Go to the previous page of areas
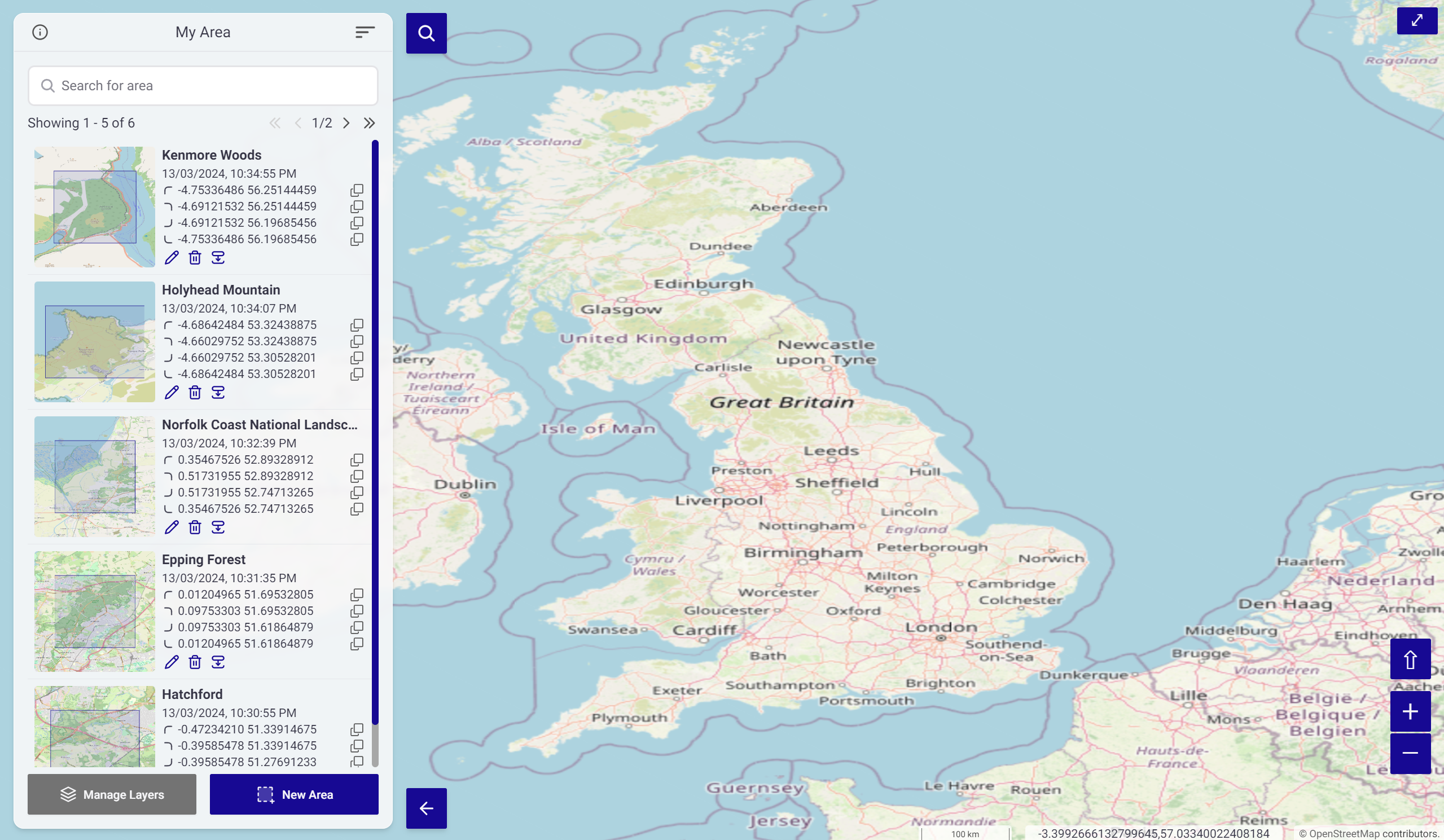This screenshot has height=840, width=1444. pos(298,123)
